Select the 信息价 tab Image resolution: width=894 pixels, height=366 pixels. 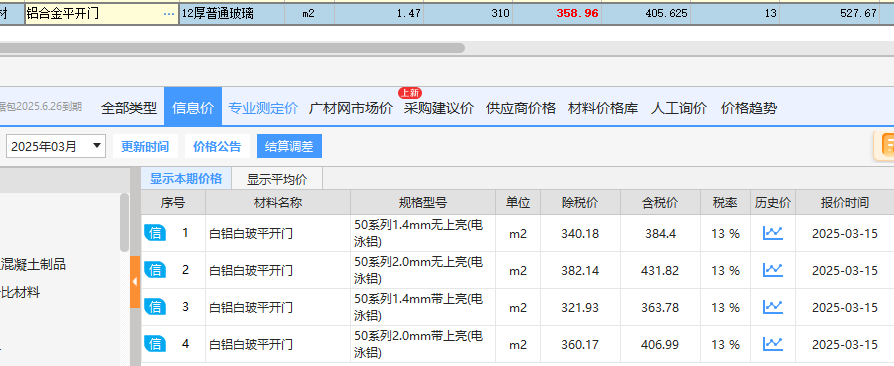tap(193, 107)
